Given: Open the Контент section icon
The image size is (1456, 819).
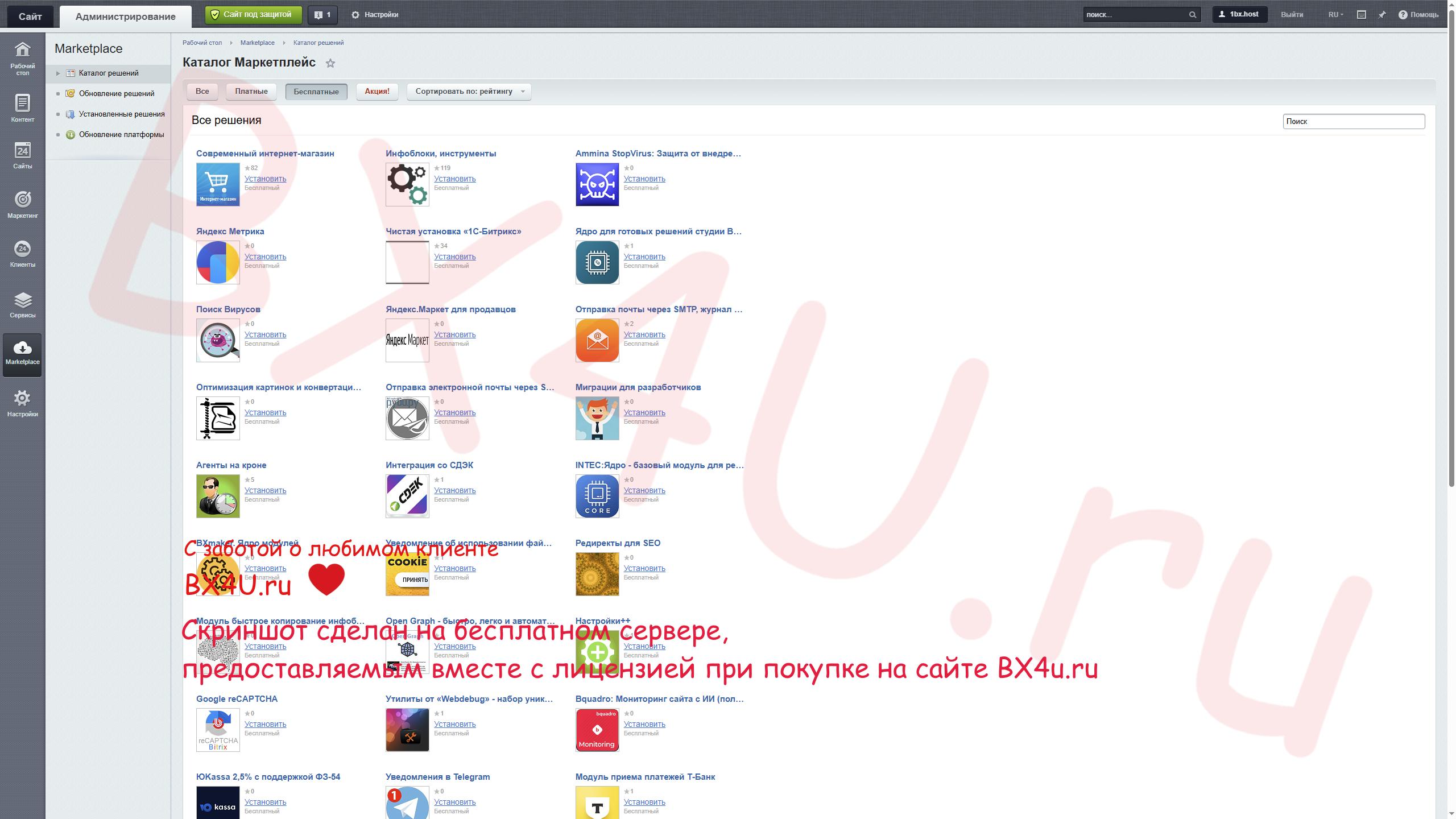Looking at the screenshot, I should coord(22,108).
